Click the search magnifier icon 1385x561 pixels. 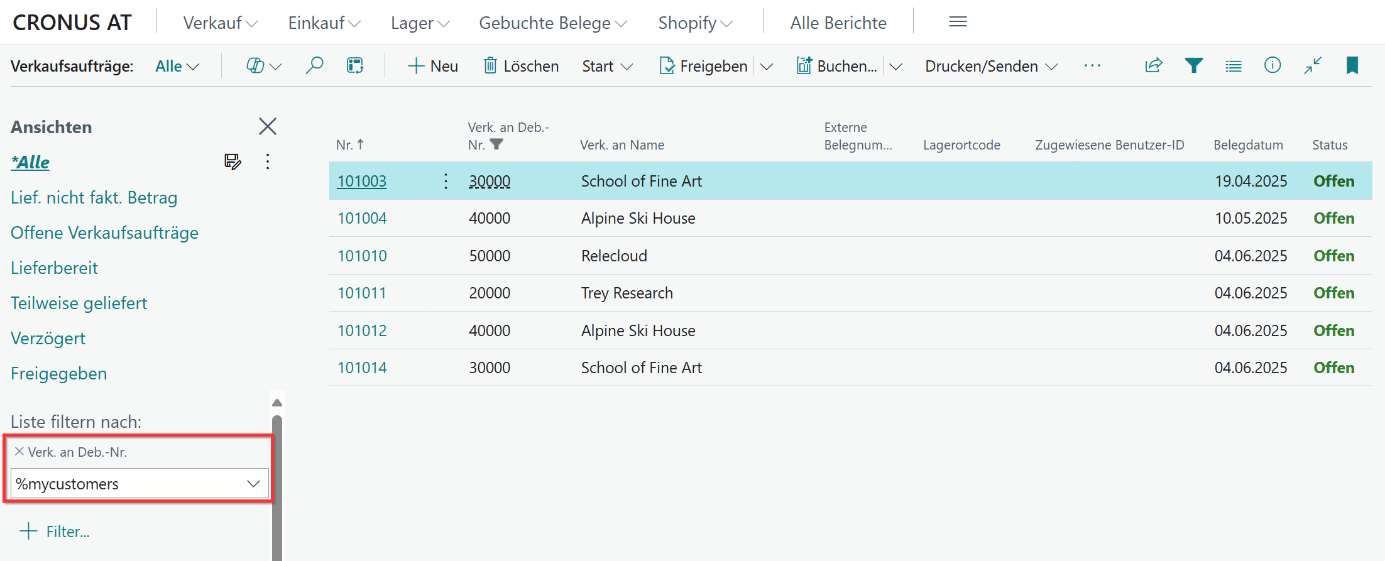point(314,66)
